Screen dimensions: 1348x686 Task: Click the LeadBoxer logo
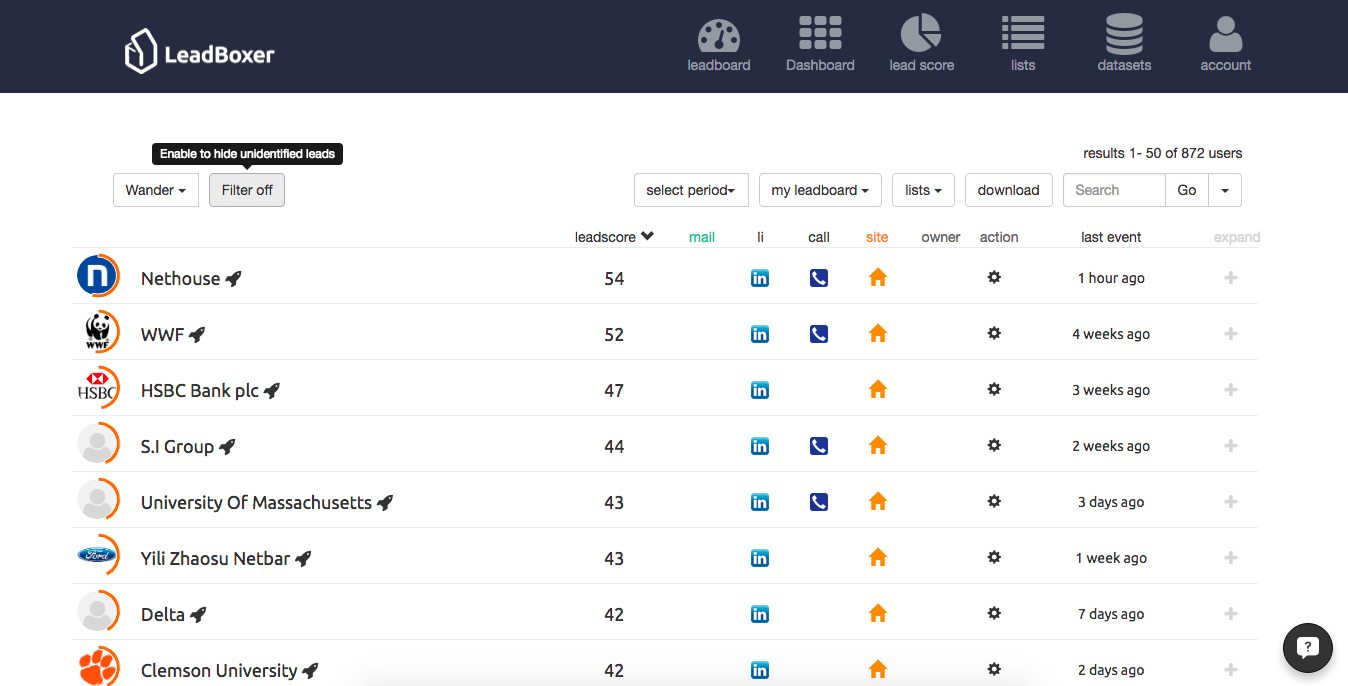(x=199, y=51)
